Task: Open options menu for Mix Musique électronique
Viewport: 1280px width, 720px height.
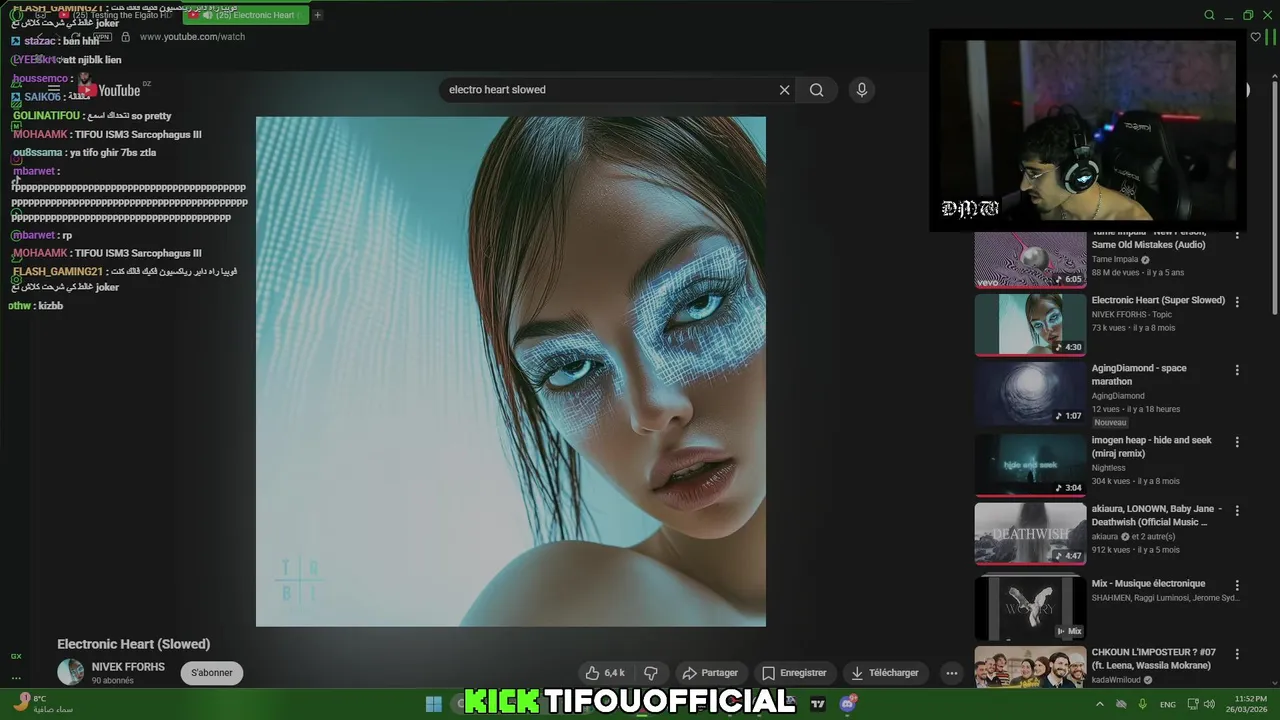Action: coord(1237,585)
